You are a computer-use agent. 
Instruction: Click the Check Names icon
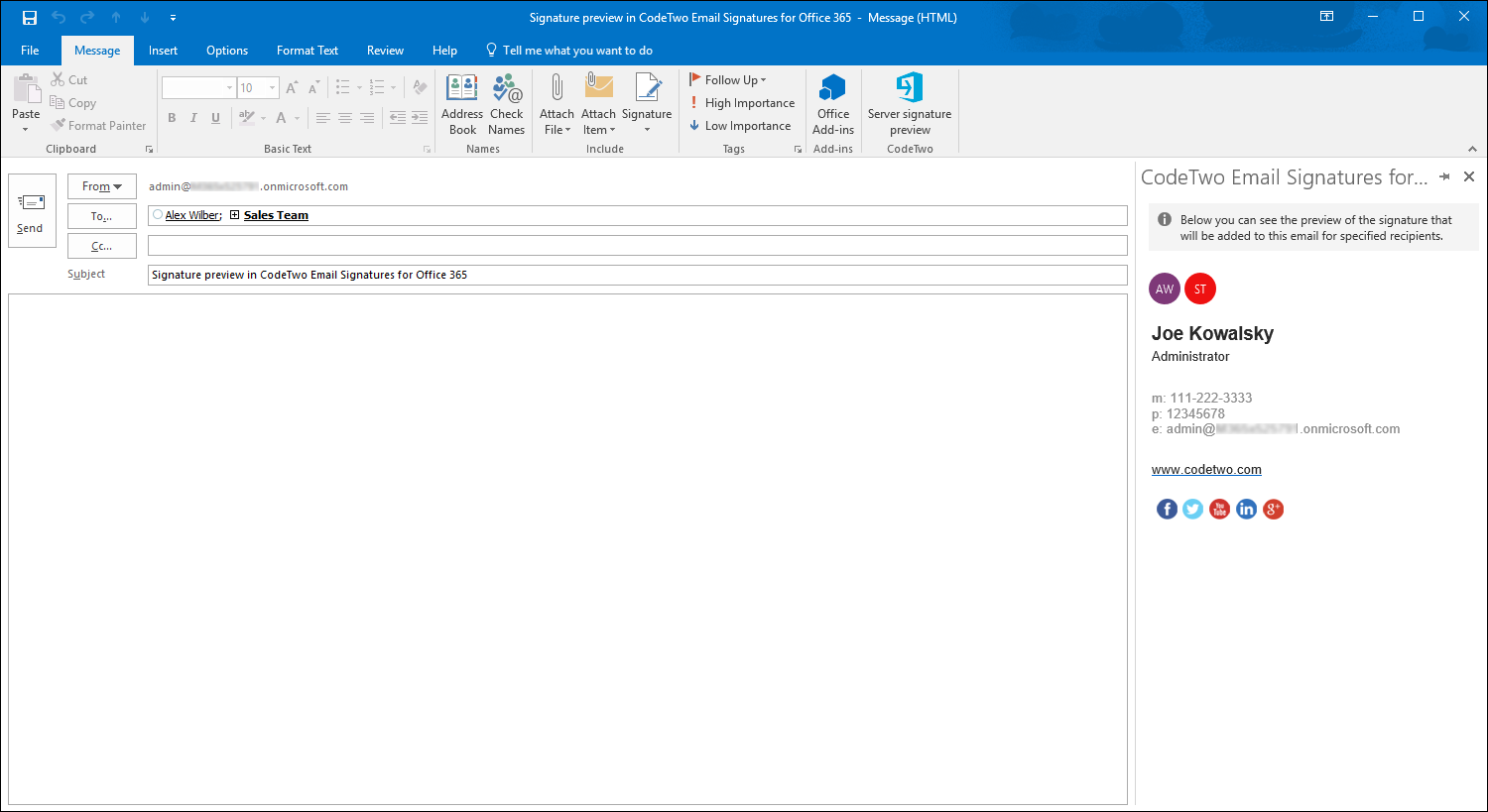tap(506, 104)
